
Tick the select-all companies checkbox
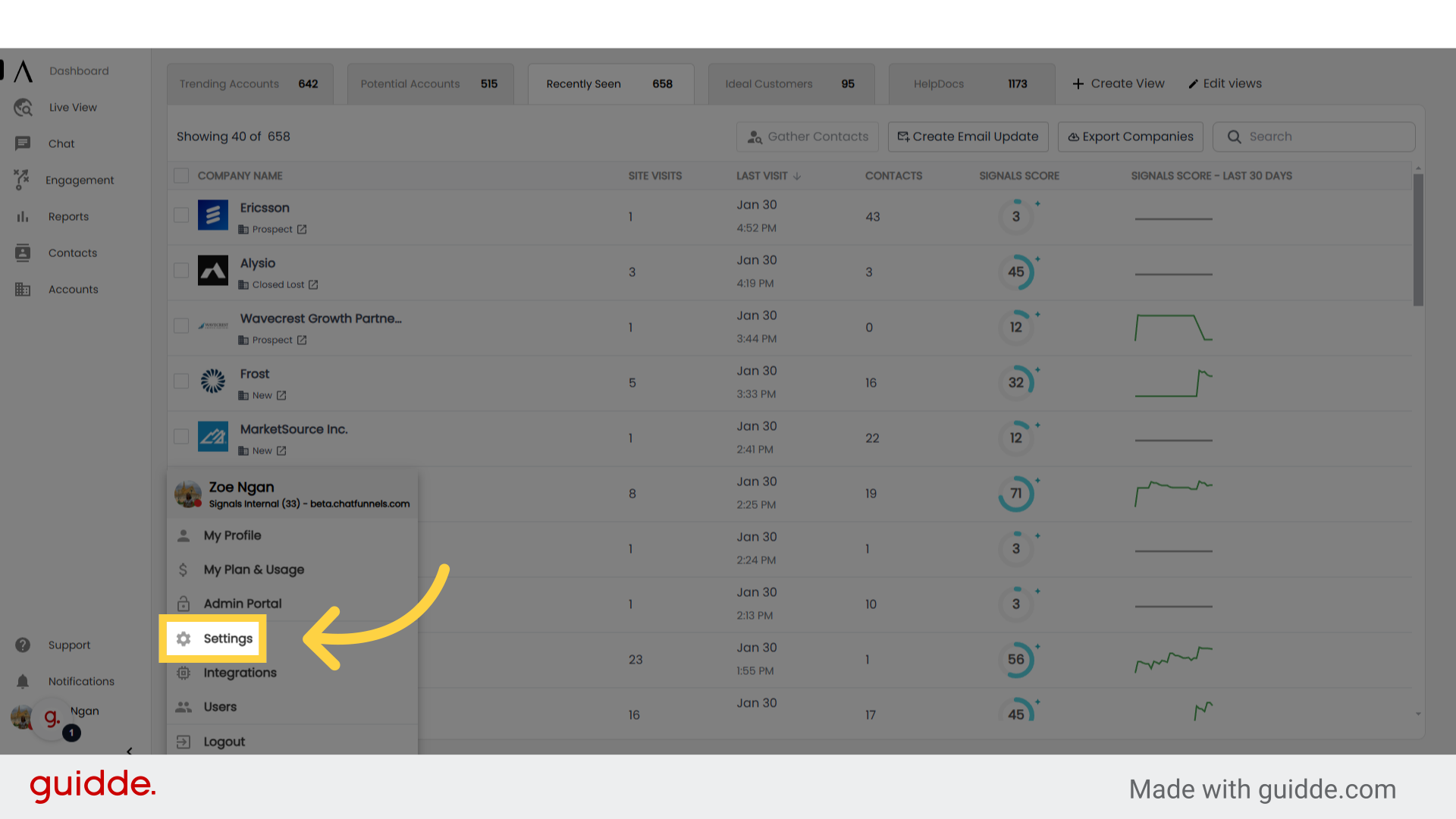pyautogui.click(x=181, y=176)
